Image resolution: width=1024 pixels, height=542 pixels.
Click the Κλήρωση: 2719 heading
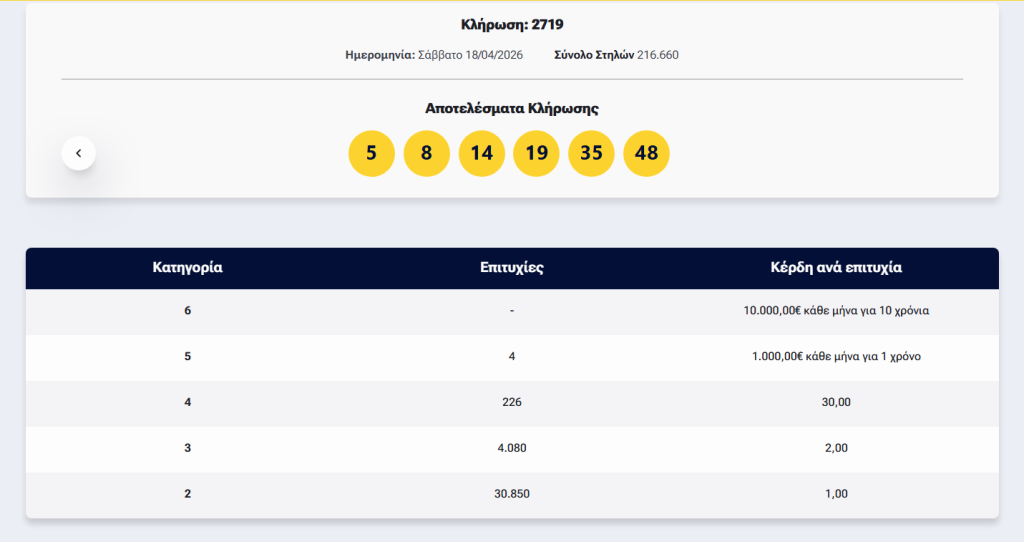click(x=511, y=24)
